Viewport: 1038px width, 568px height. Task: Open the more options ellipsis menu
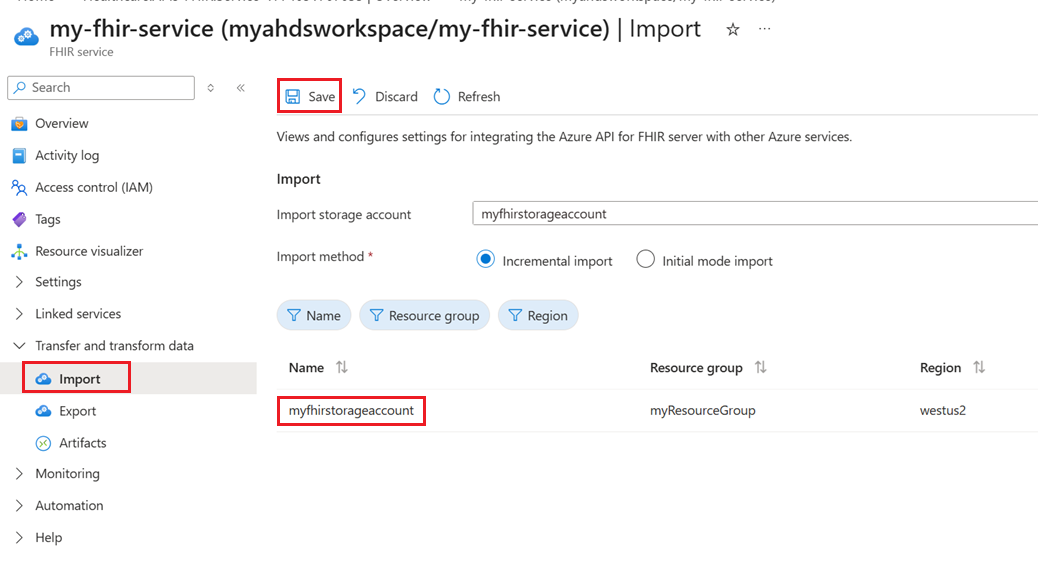(765, 29)
